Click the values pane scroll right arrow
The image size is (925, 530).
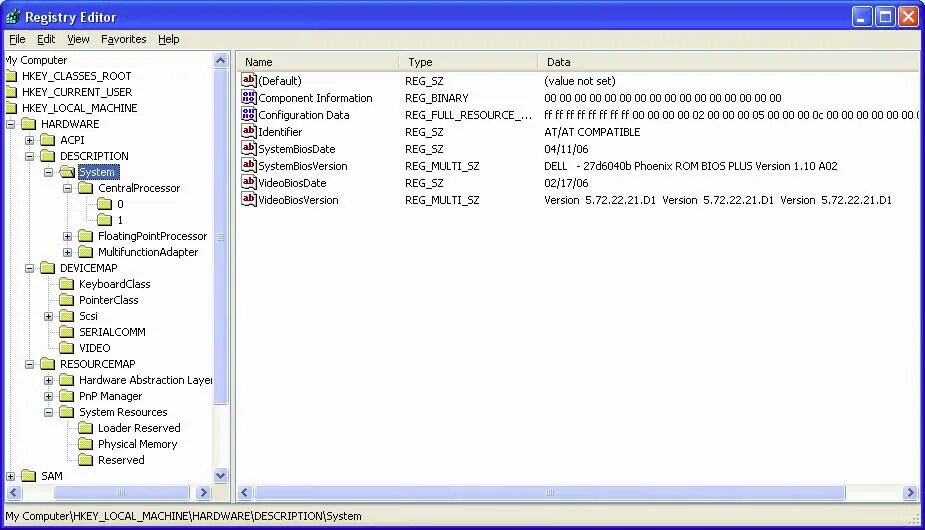click(x=910, y=492)
